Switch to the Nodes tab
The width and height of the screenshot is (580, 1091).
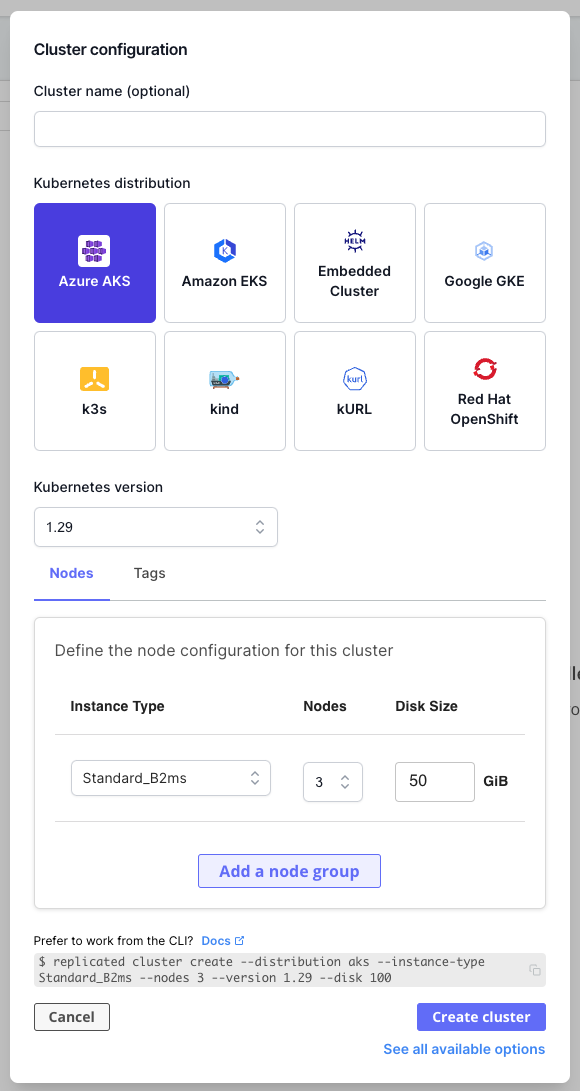[x=71, y=573]
